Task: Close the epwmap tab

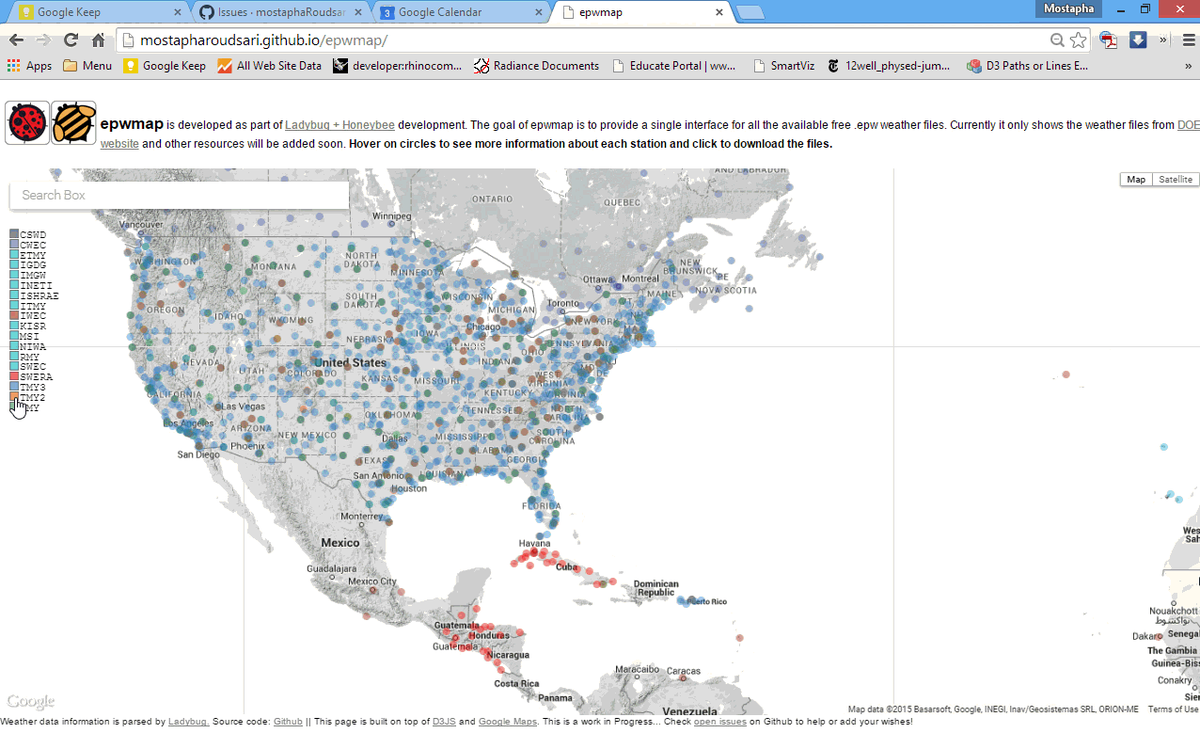Action: [718, 13]
